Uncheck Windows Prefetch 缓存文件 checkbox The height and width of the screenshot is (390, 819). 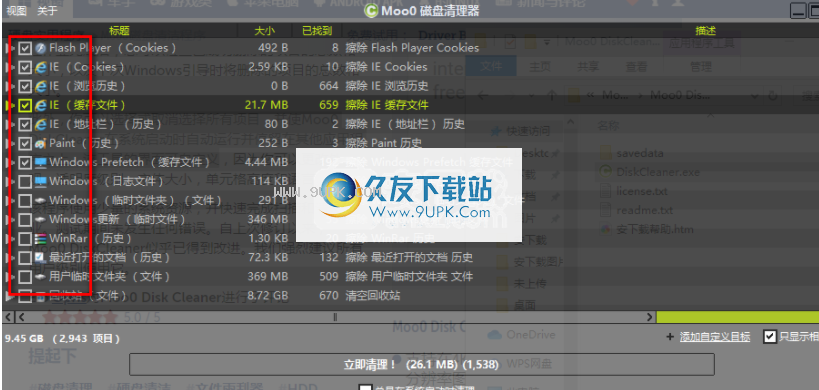25,162
